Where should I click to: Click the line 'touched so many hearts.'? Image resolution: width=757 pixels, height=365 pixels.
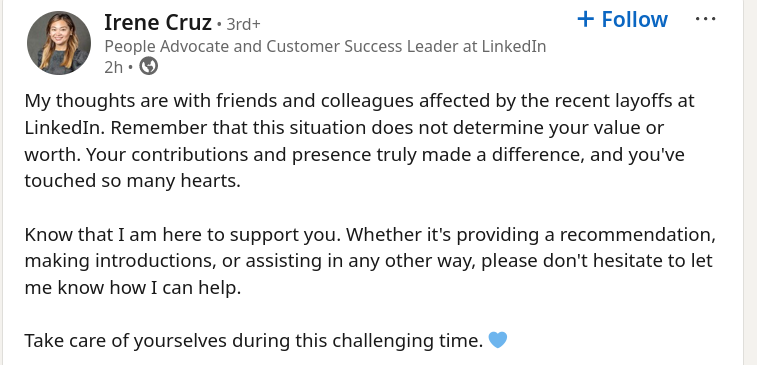pyautogui.click(x=132, y=181)
